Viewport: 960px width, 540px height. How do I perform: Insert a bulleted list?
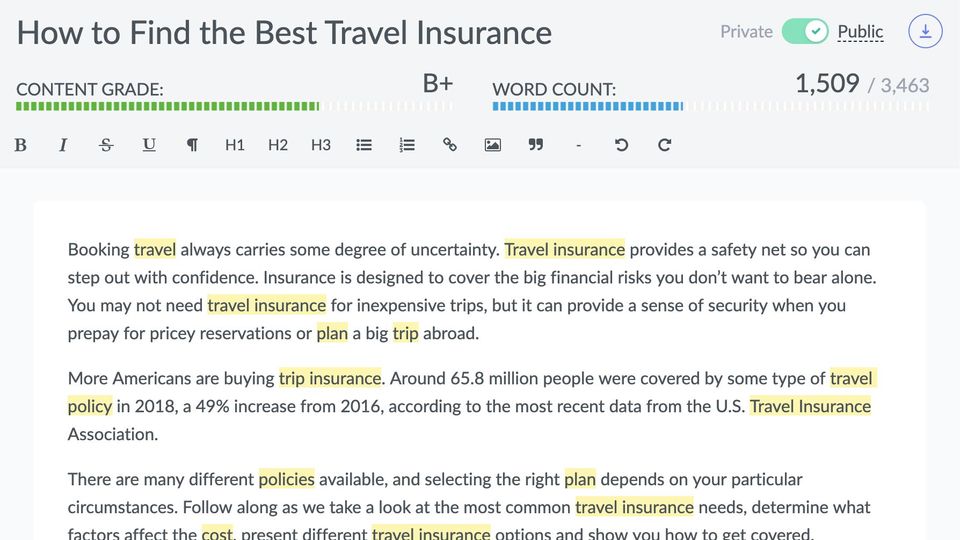pos(364,145)
